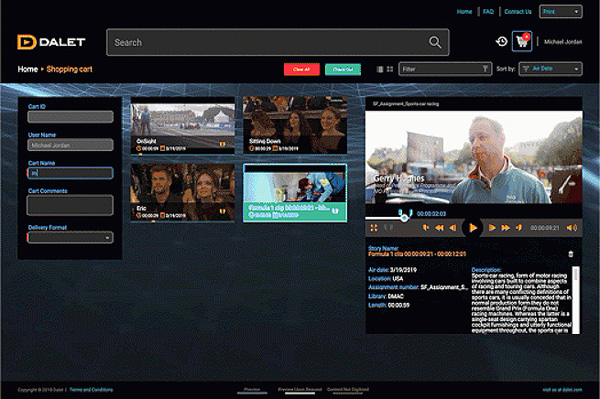Open the history clock icon

501,41
